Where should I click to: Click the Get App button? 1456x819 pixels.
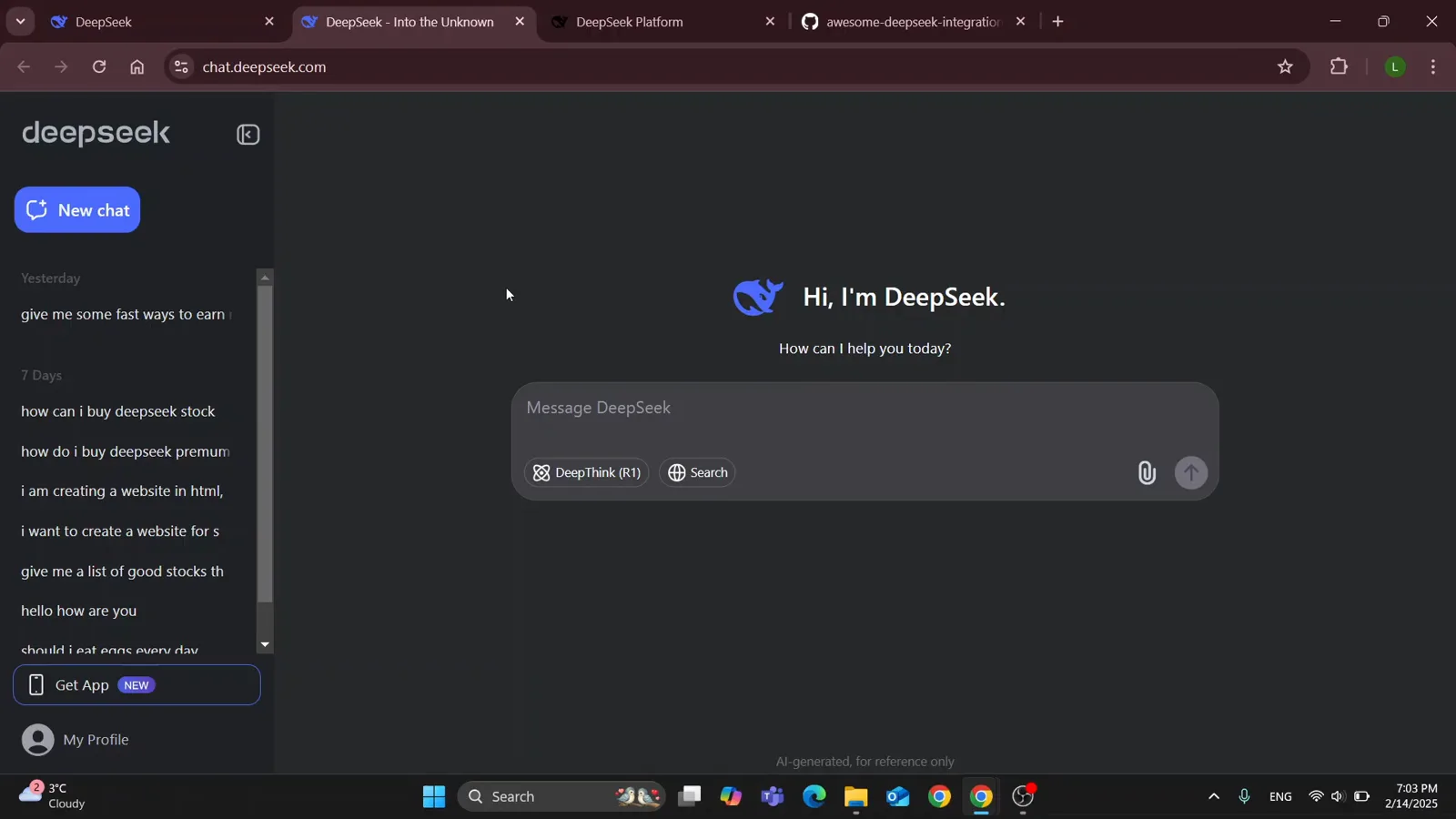(x=136, y=685)
